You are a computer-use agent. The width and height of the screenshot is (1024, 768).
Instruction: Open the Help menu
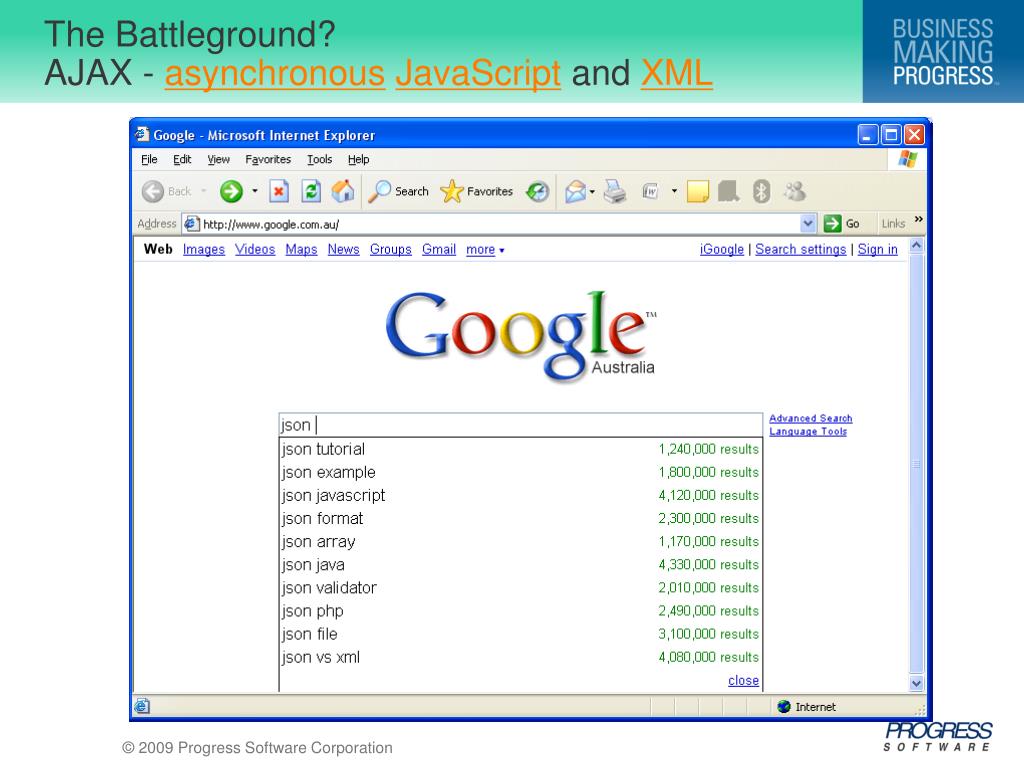(x=358, y=159)
